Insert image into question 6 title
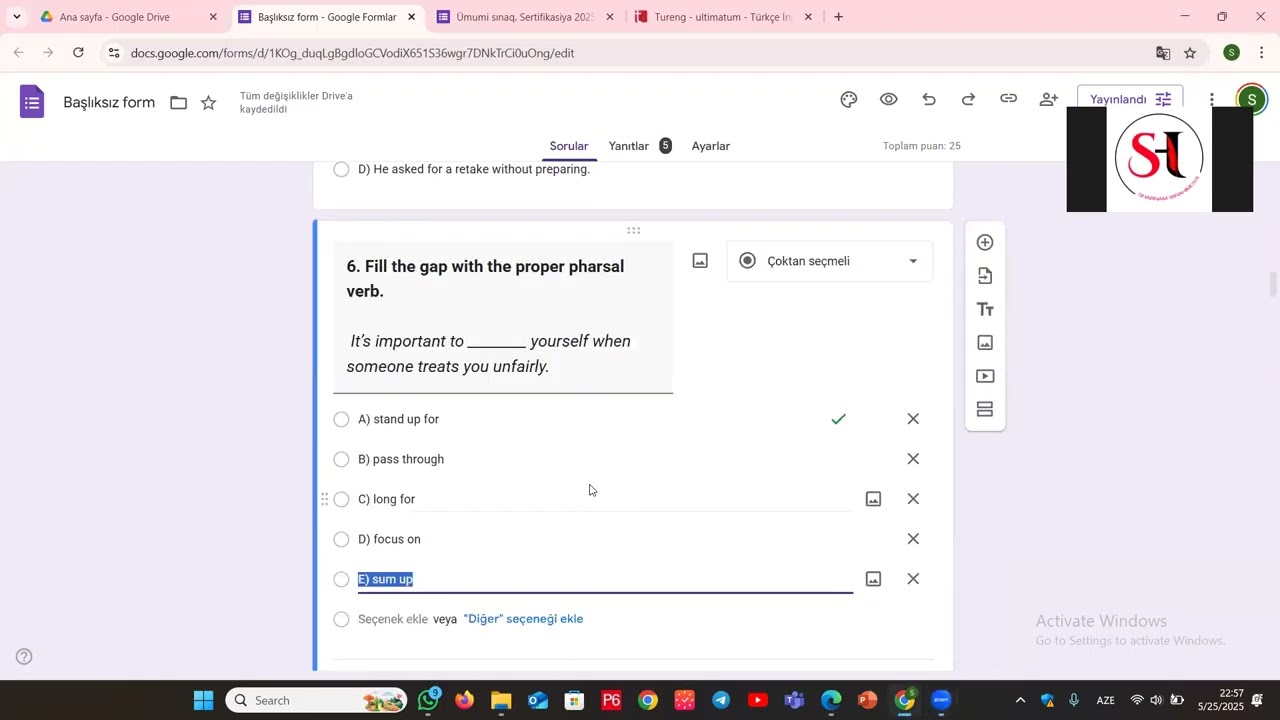Viewport: 1280px width, 720px height. (700, 261)
